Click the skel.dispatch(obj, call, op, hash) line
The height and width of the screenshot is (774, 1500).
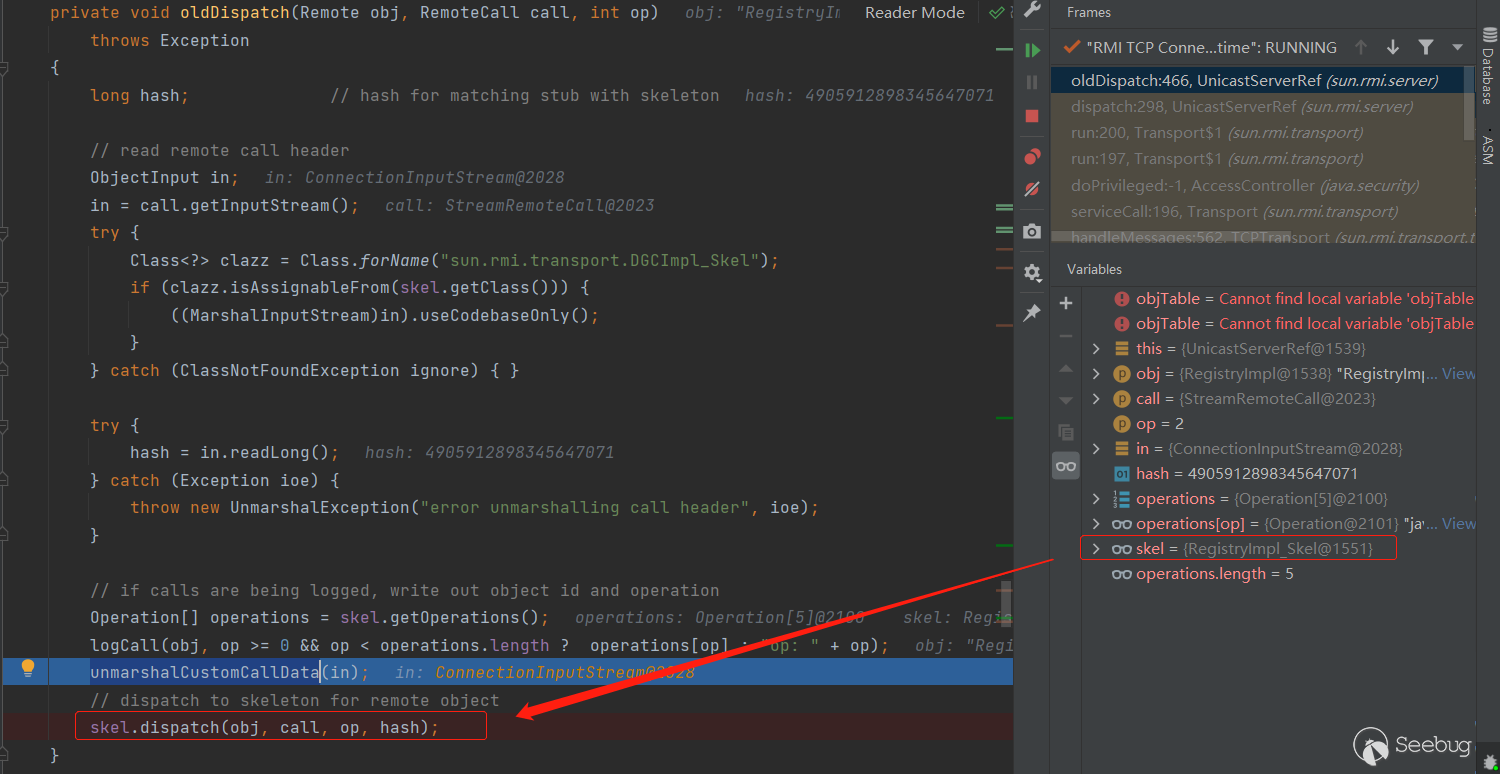point(264,727)
